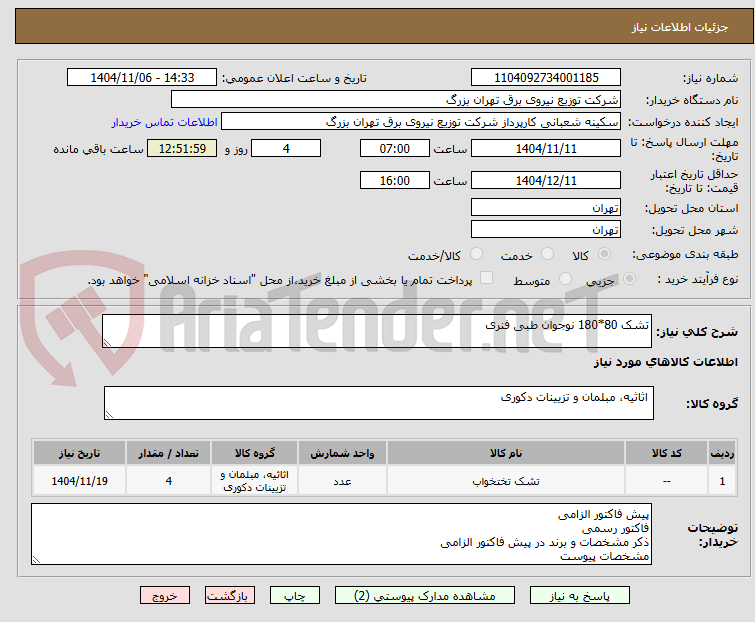Select the کالا radio button
The image size is (755, 622).
[x=604, y=254]
